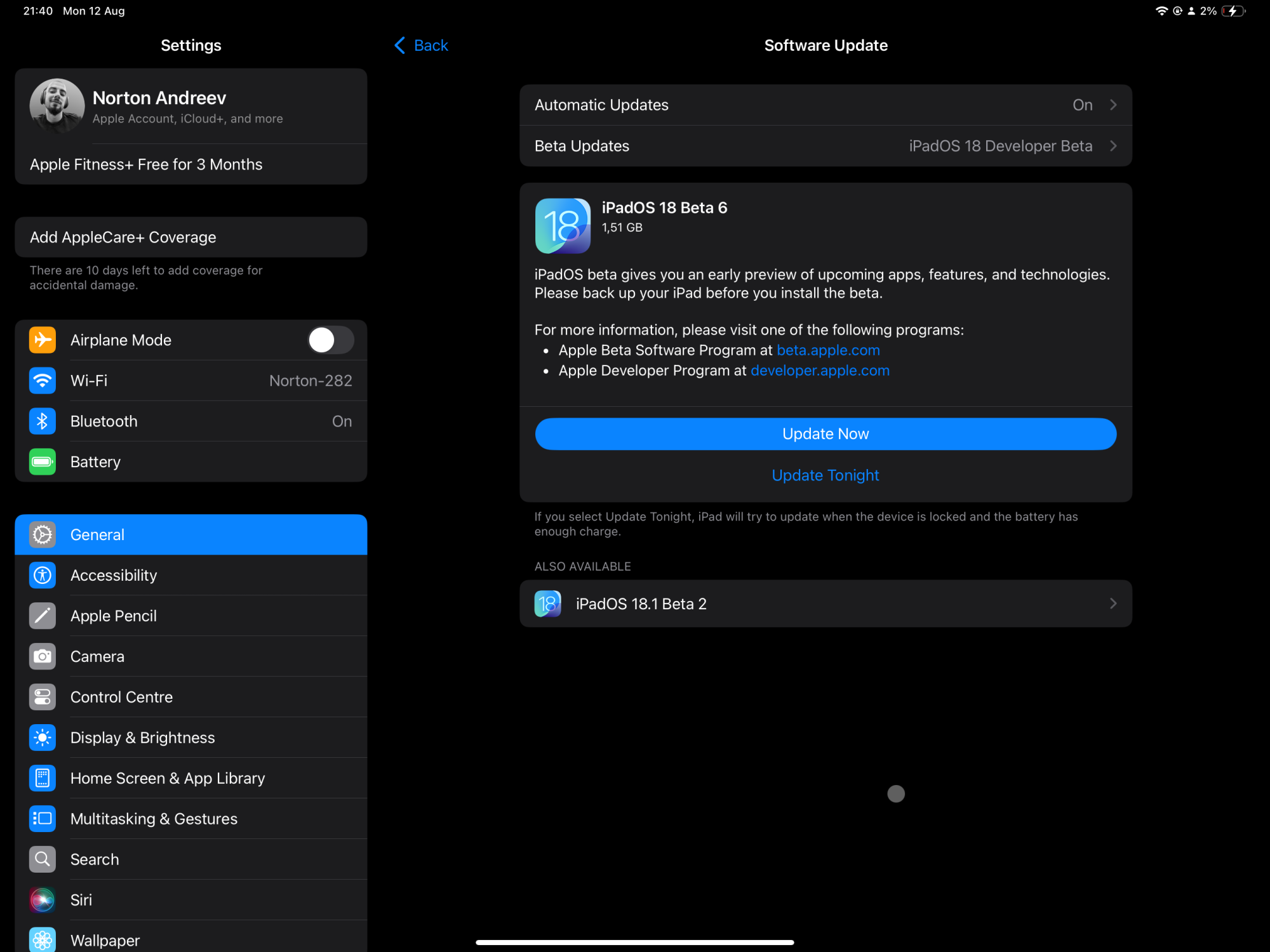Open Beta Updates chevron
The height and width of the screenshot is (952, 1270).
pyautogui.click(x=1113, y=146)
